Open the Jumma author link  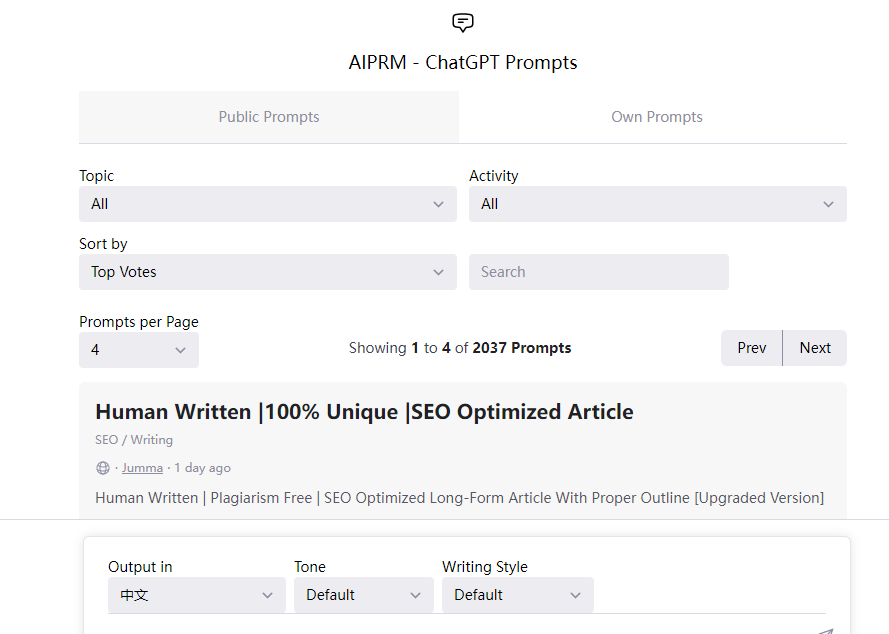[x=142, y=468]
